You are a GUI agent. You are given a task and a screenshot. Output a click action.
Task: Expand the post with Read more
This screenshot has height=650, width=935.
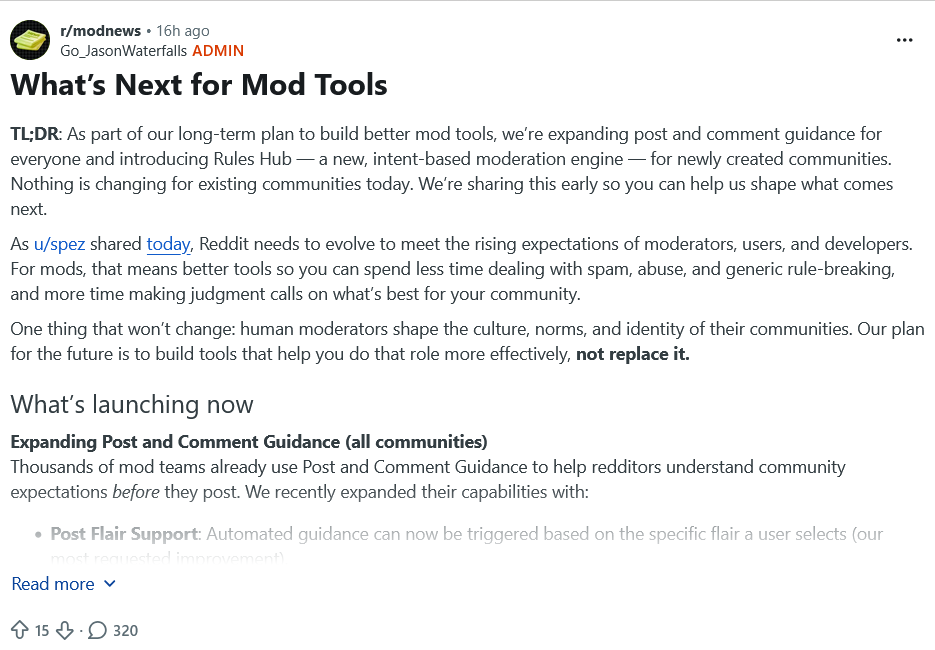coord(52,584)
